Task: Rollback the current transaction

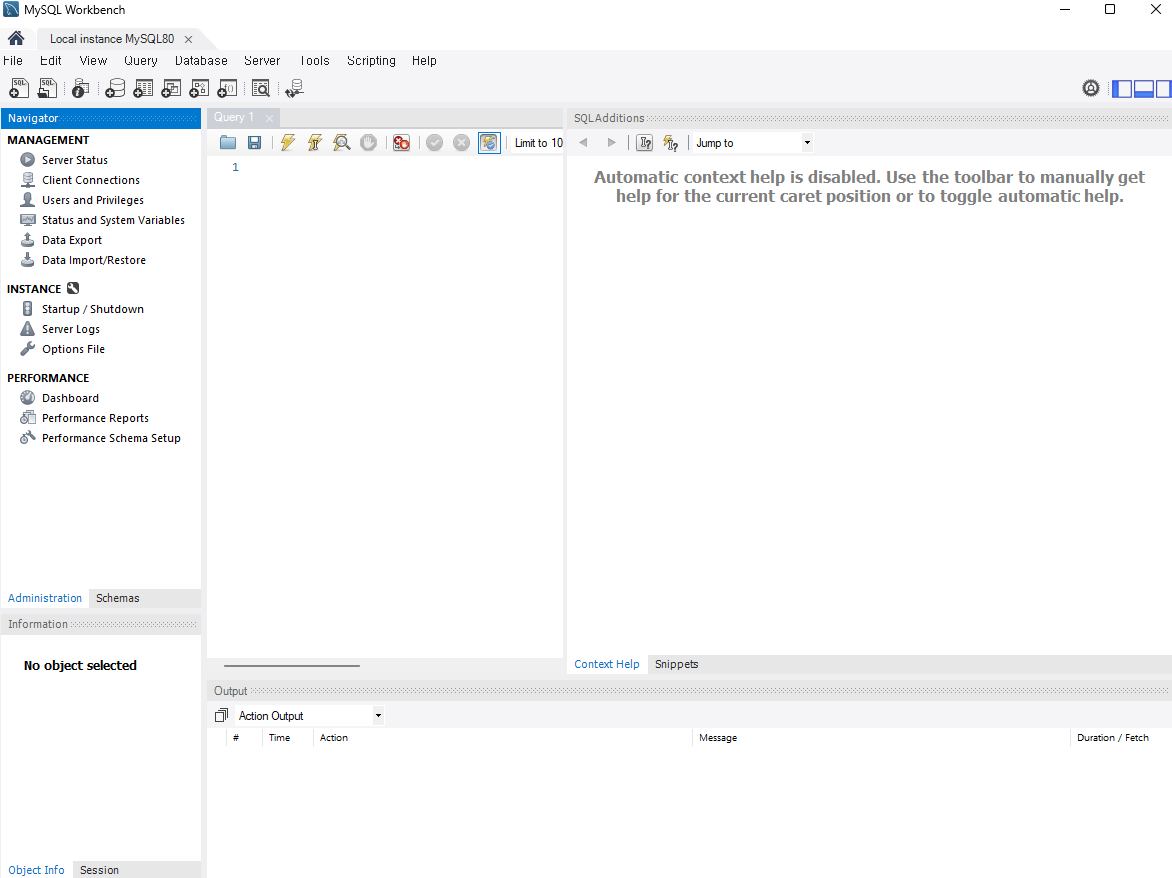Action: point(462,142)
